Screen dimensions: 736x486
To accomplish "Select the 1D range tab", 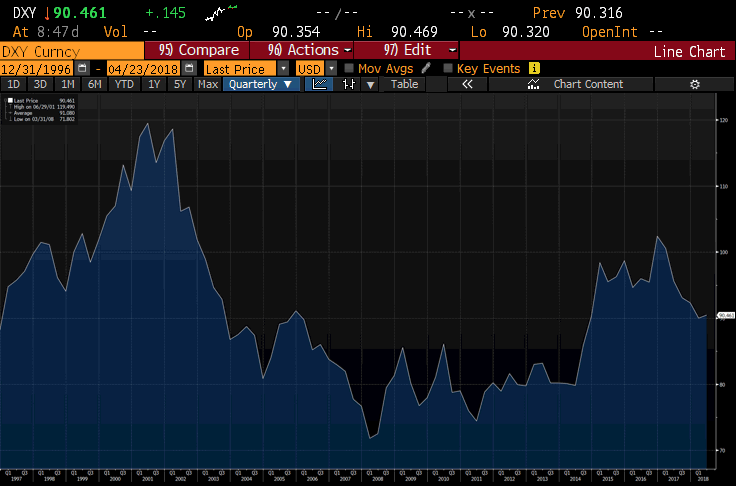I will 14,84.
